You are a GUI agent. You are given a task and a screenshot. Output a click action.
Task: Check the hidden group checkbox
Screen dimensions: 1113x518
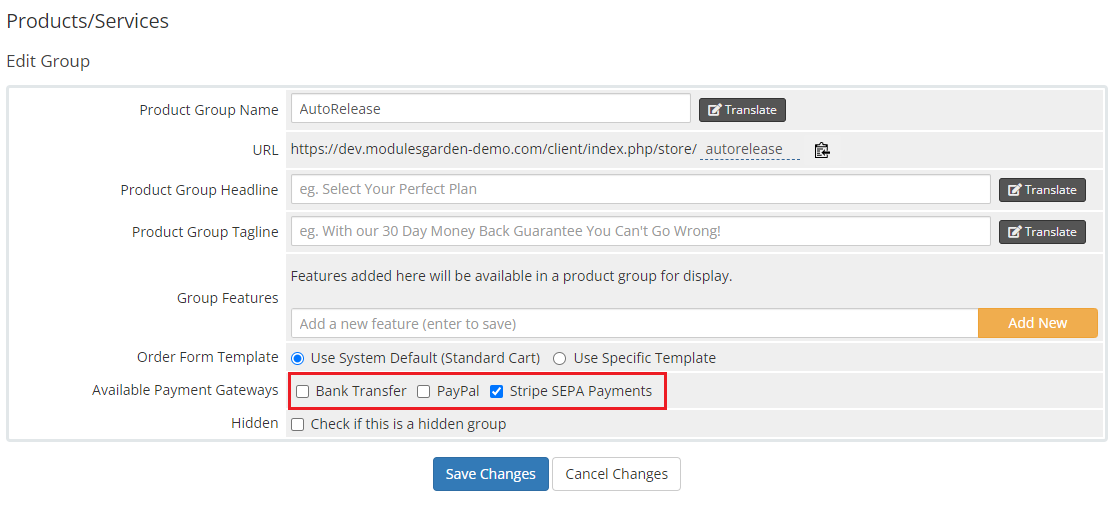(x=298, y=424)
